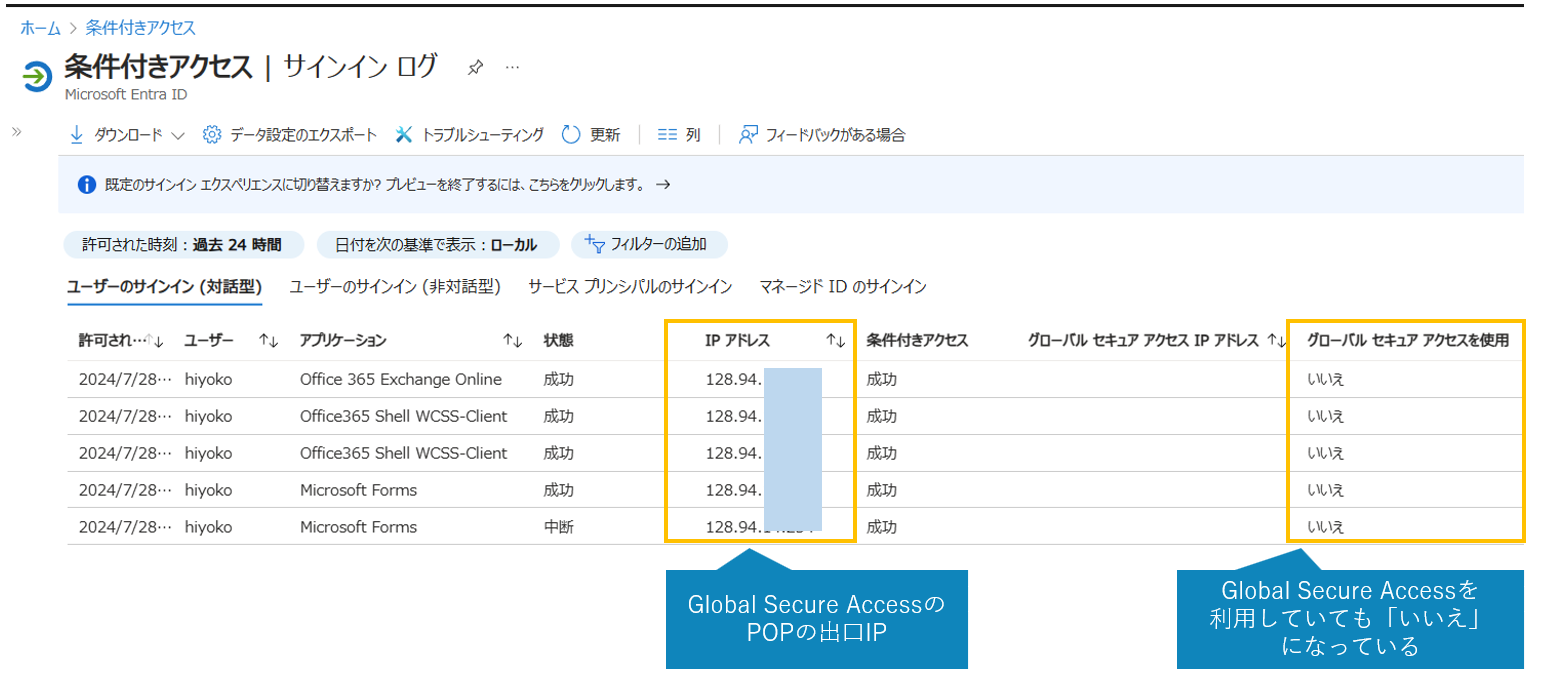Click the グローバル セキュア アクセスを使用 column header

(x=1408, y=341)
